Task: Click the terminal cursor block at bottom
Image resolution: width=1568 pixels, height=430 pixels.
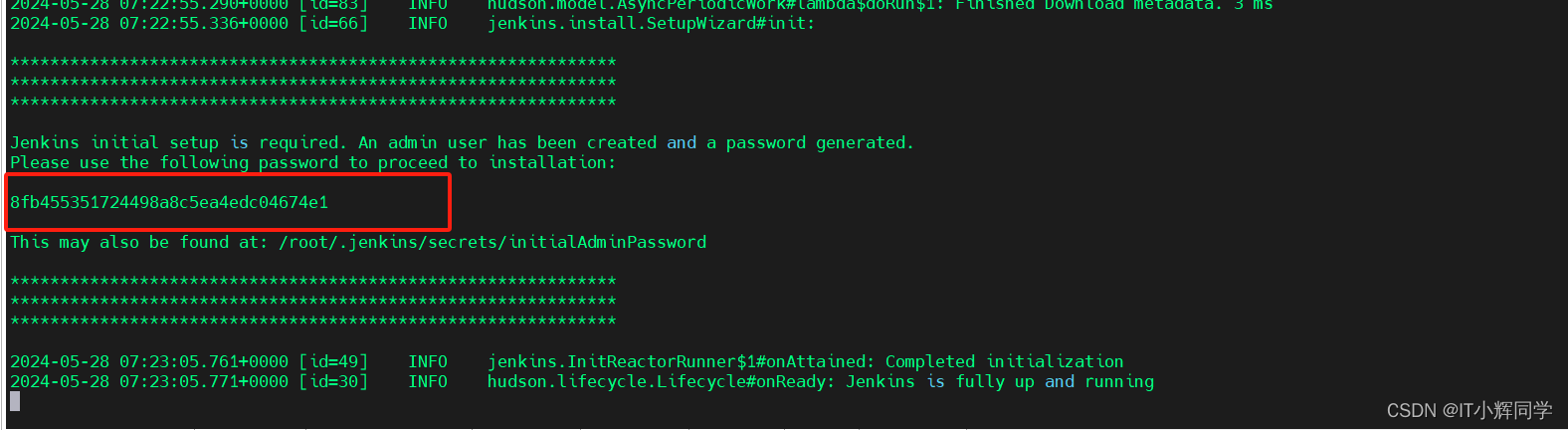Action: (15, 401)
